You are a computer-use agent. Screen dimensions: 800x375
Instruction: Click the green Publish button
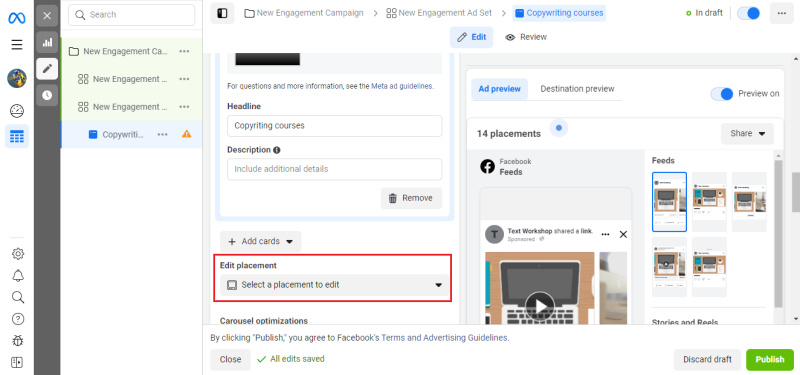click(770, 359)
